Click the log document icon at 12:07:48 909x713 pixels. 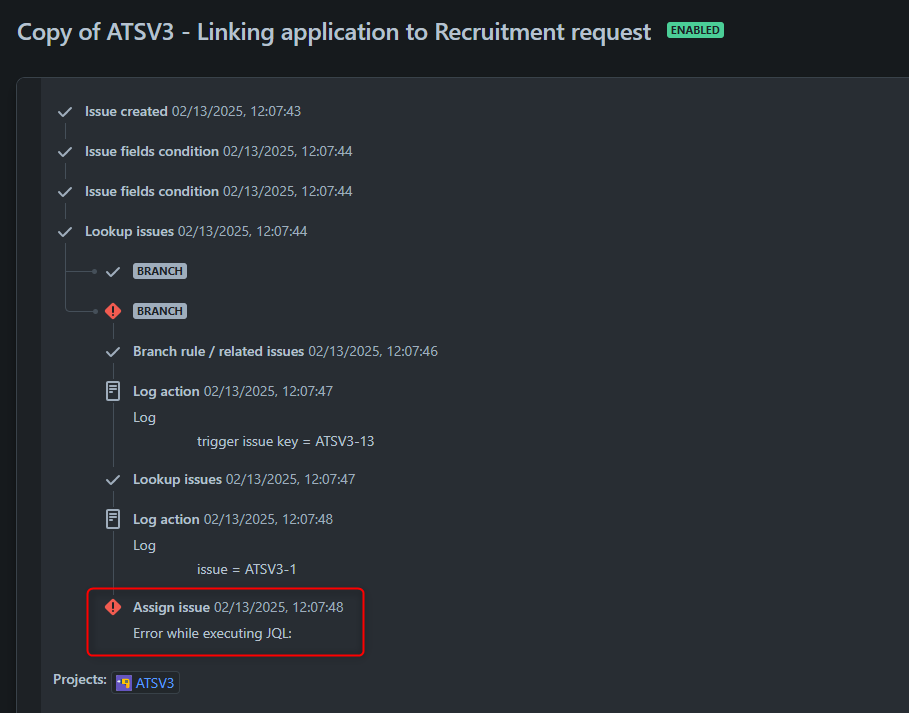pos(113,519)
